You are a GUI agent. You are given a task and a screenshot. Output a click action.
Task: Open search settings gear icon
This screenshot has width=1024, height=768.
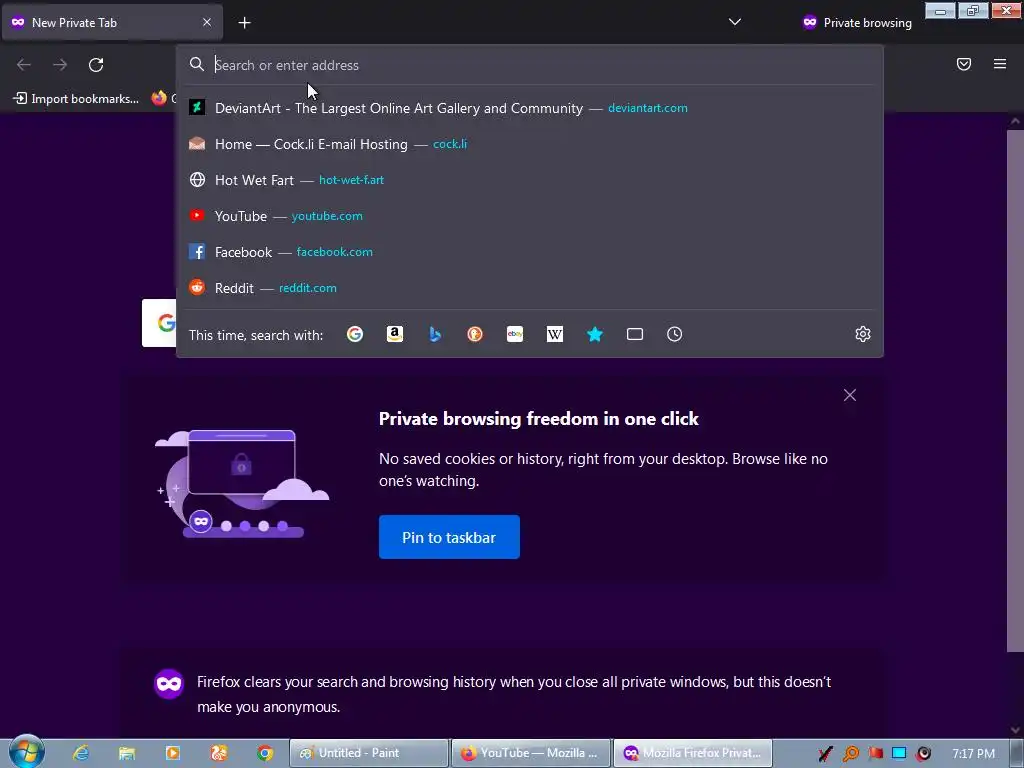[x=863, y=334]
